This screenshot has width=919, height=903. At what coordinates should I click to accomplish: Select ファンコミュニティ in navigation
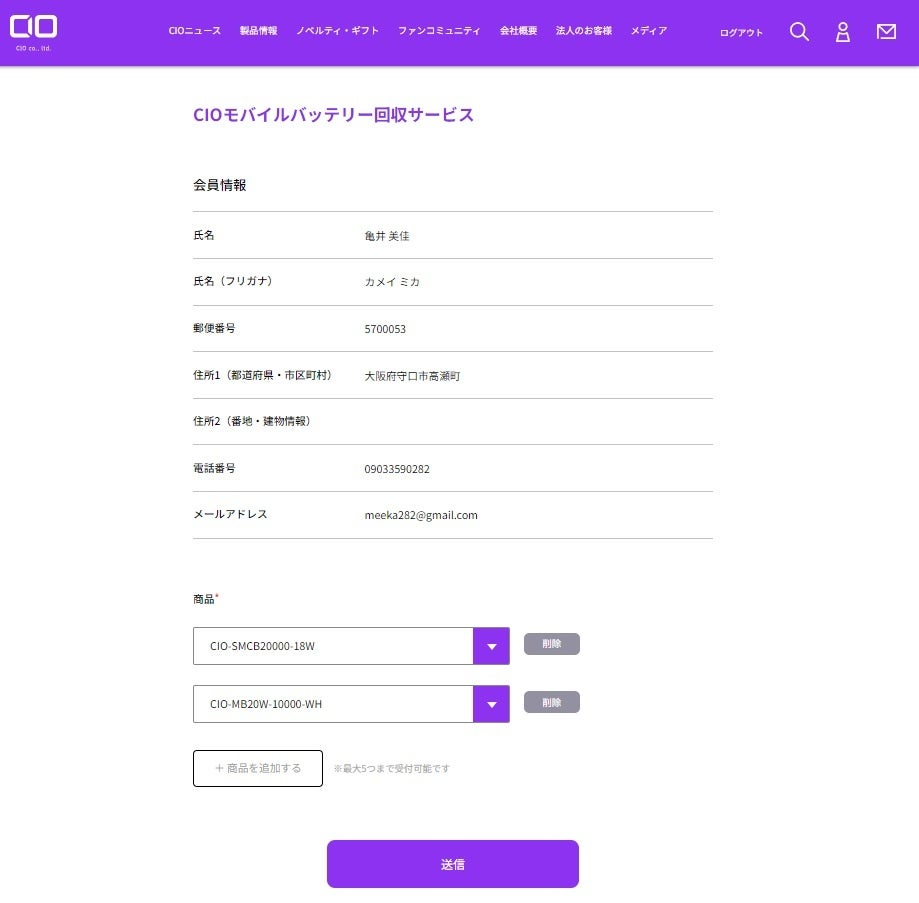point(439,31)
